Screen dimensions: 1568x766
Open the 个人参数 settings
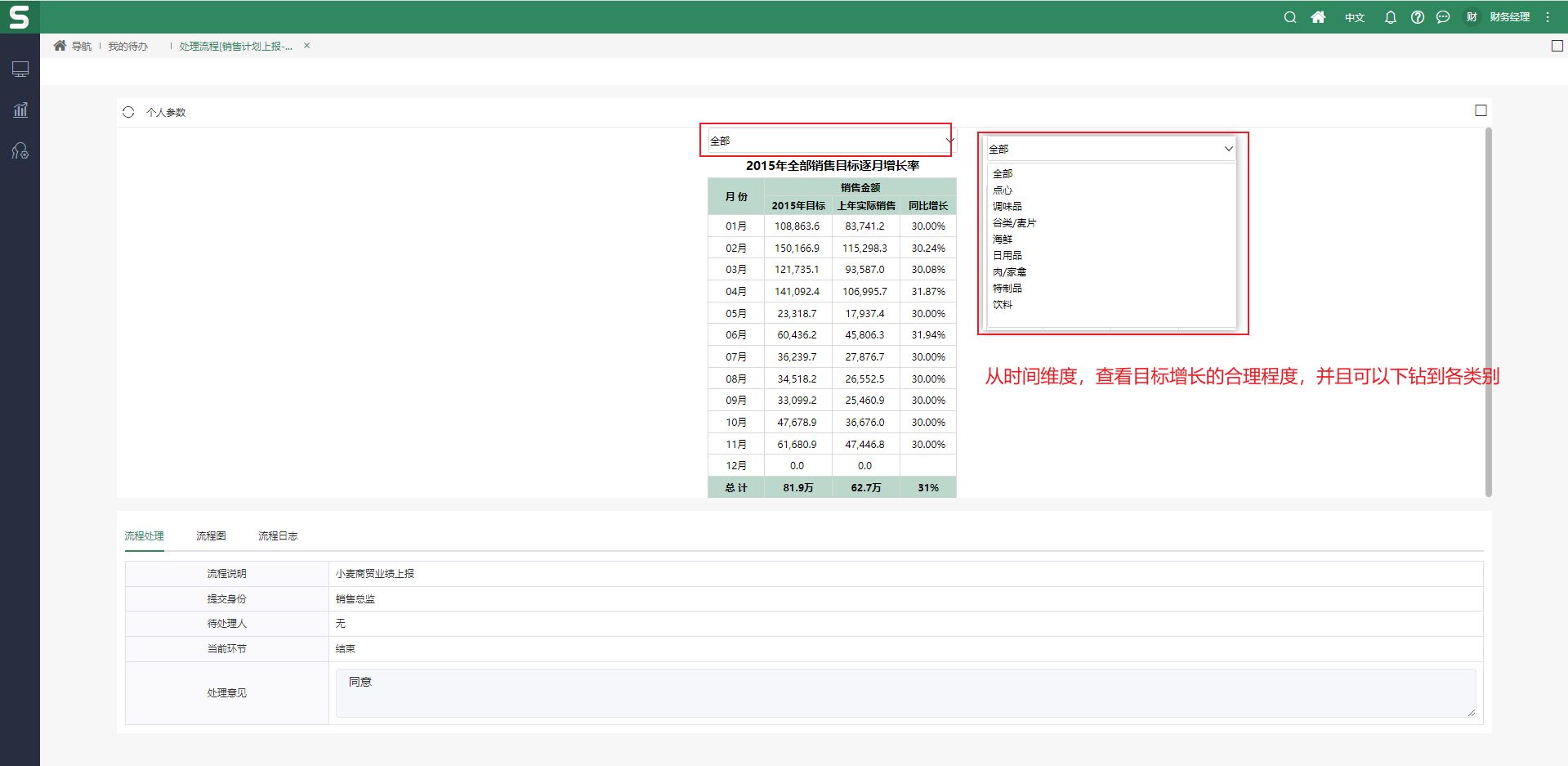tap(166, 113)
